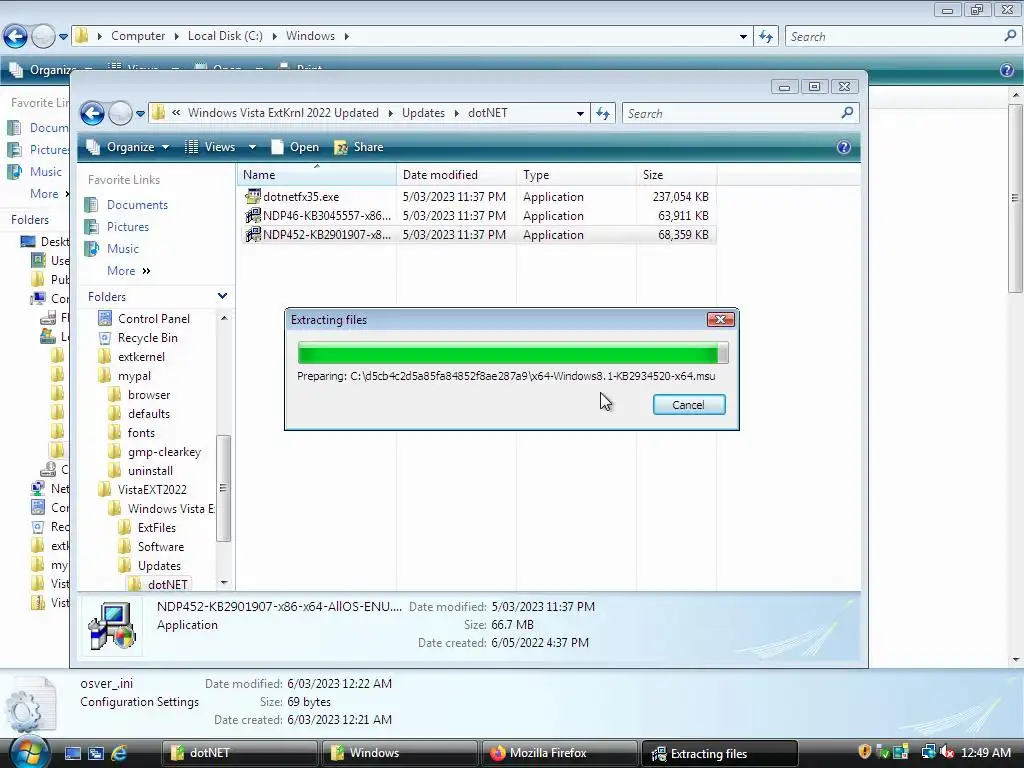This screenshot has width=1024, height=768.
Task: Click Local Disk (C:) breadcrumb
Action: [x=225, y=36]
